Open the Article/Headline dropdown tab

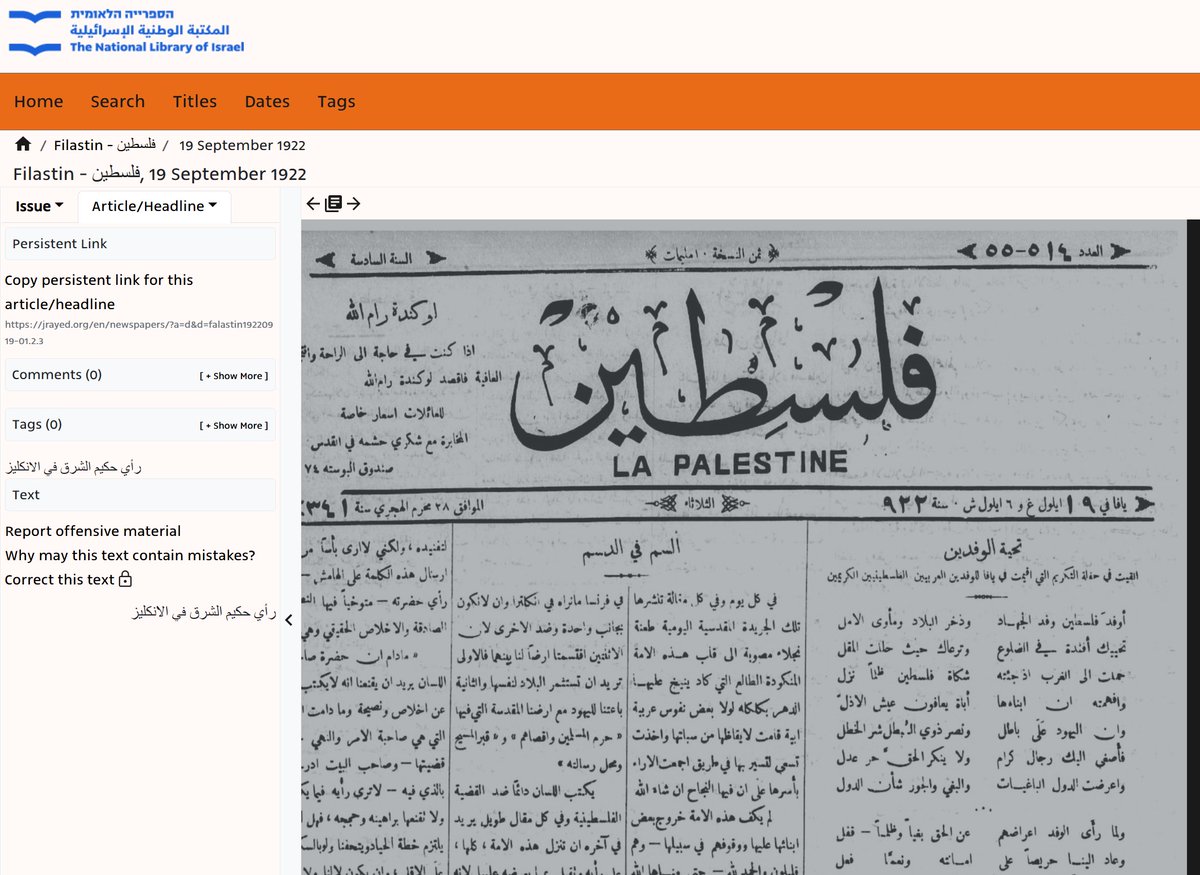point(155,206)
